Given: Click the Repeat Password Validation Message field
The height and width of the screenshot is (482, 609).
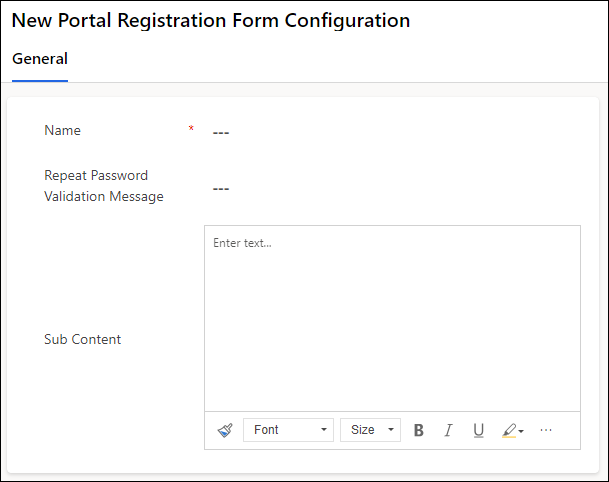Looking at the screenshot, I should click(x=390, y=188).
